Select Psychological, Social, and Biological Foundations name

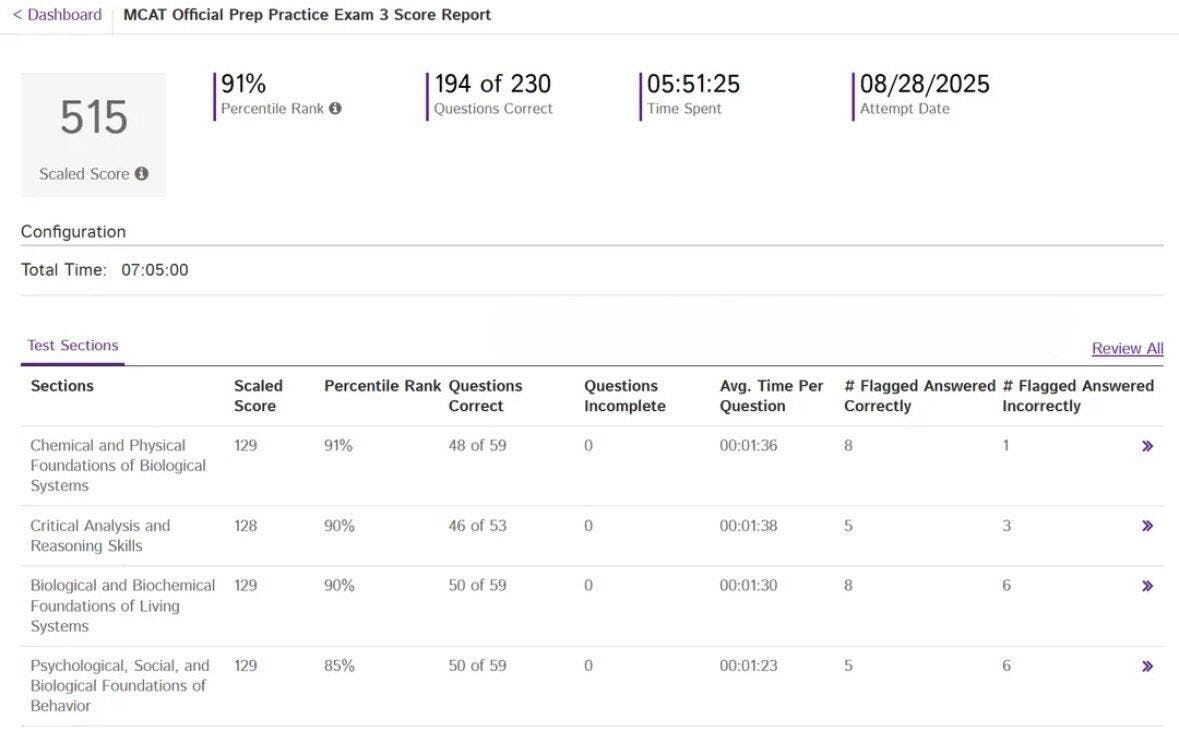coord(119,686)
